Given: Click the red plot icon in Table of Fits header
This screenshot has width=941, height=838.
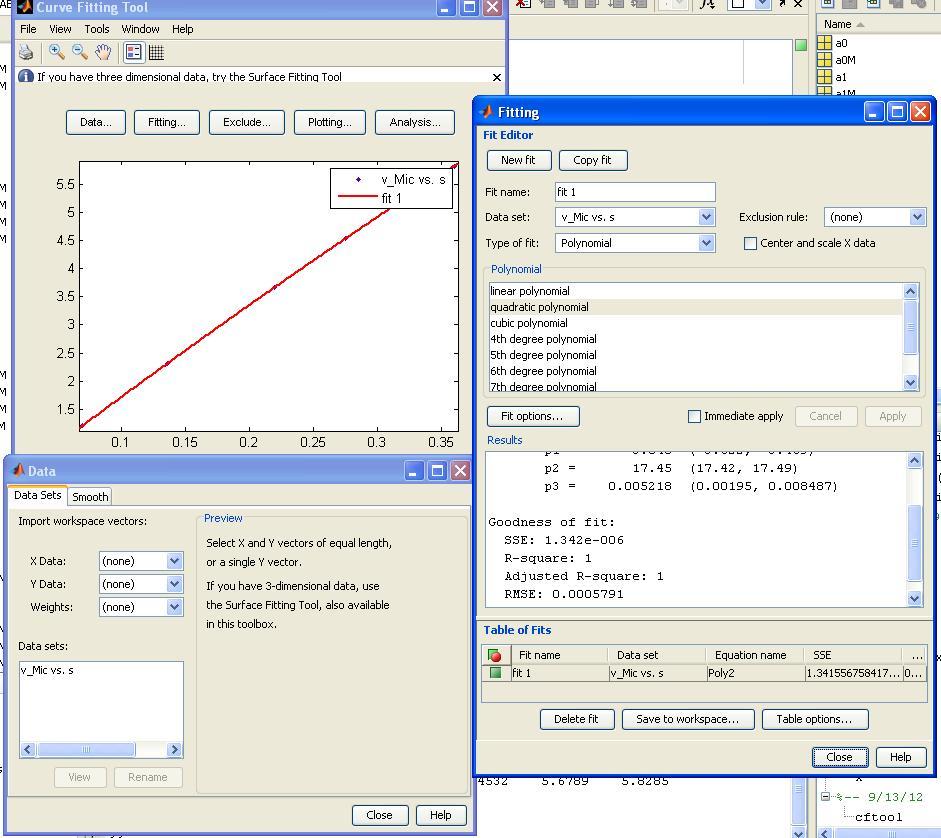Looking at the screenshot, I should point(495,655).
